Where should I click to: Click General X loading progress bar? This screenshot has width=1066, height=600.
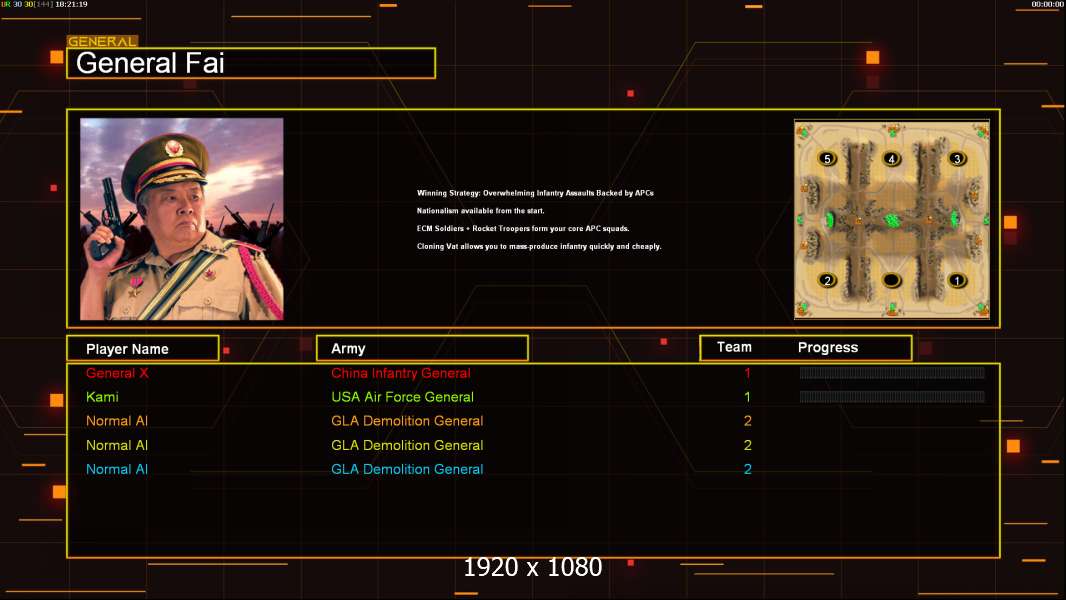coord(892,372)
